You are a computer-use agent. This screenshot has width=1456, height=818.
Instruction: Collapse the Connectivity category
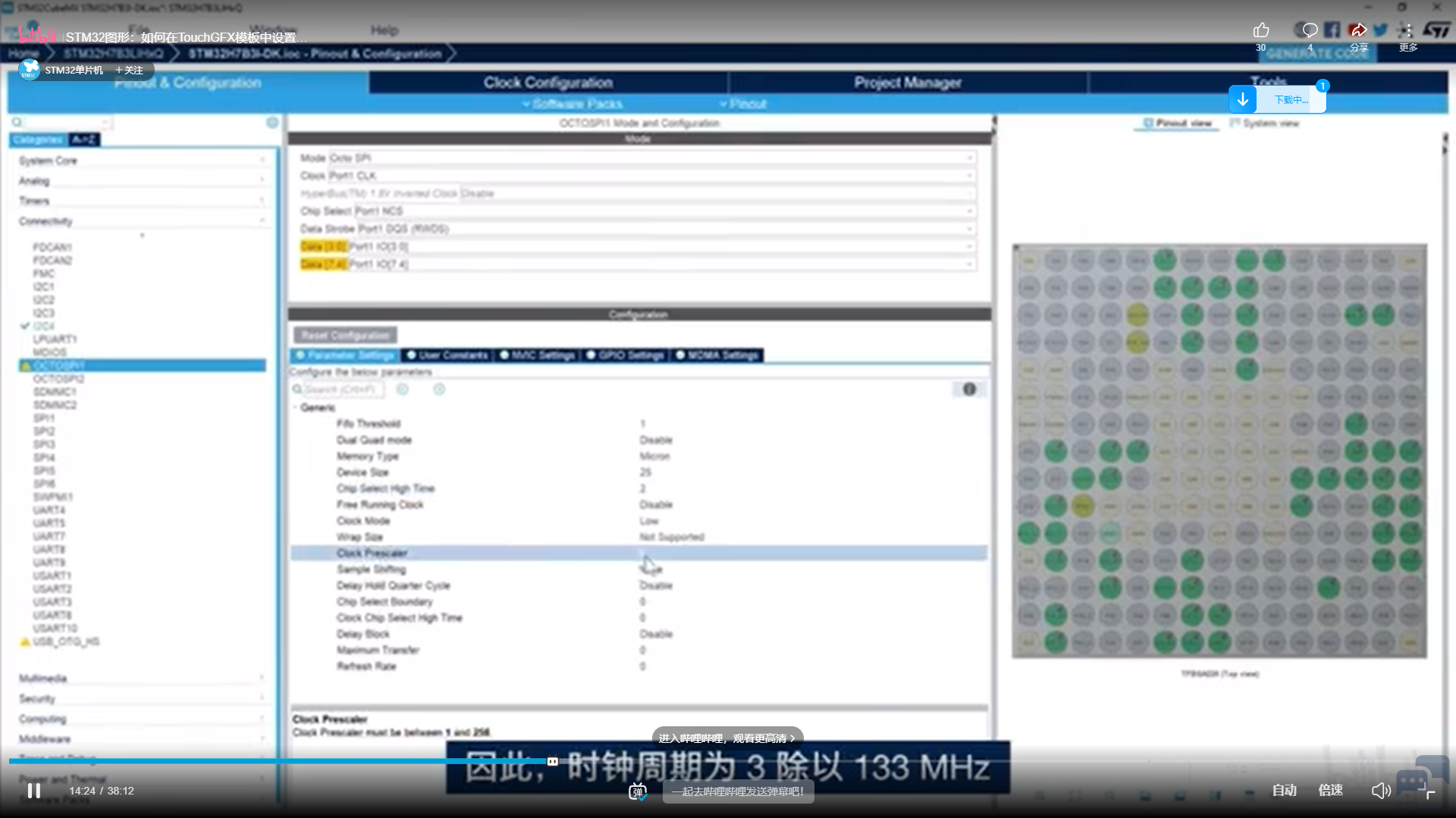pos(142,221)
